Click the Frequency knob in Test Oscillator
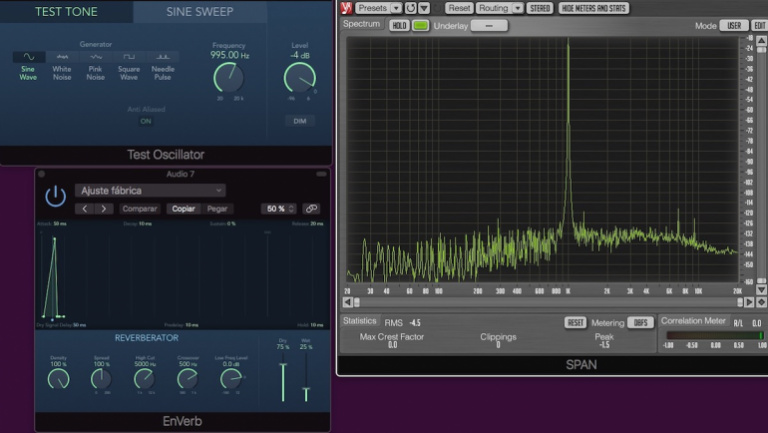 click(x=228, y=77)
